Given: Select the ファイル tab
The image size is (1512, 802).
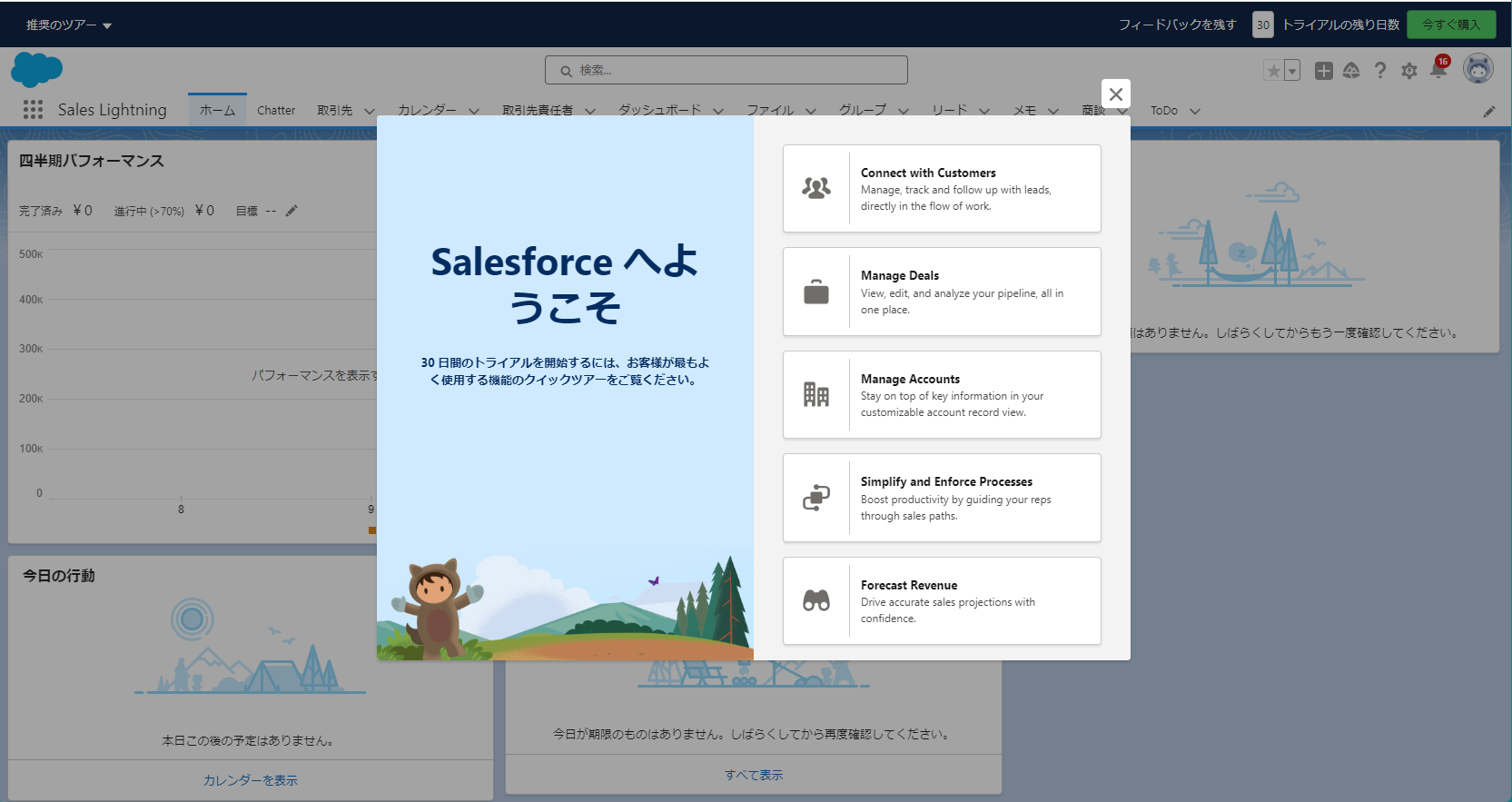Looking at the screenshot, I should click(770, 110).
